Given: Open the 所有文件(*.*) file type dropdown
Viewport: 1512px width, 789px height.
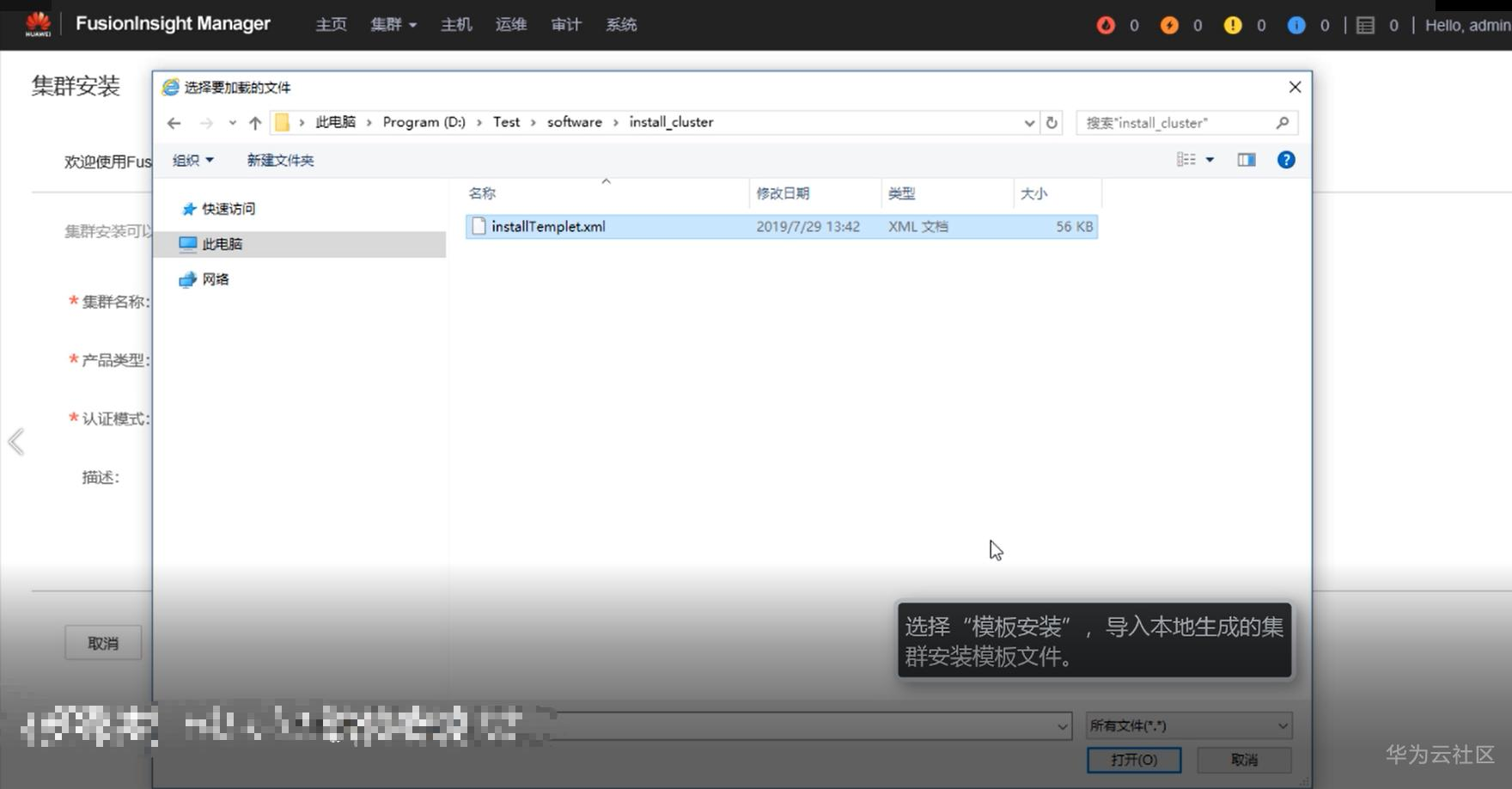Looking at the screenshot, I should (1189, 725).
